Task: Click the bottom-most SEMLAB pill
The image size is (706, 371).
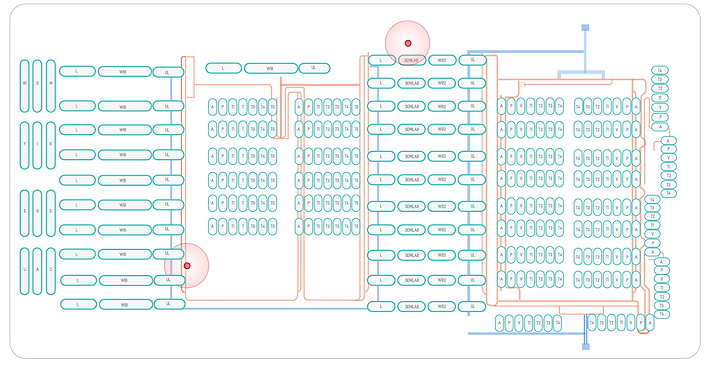Action: 412,306
